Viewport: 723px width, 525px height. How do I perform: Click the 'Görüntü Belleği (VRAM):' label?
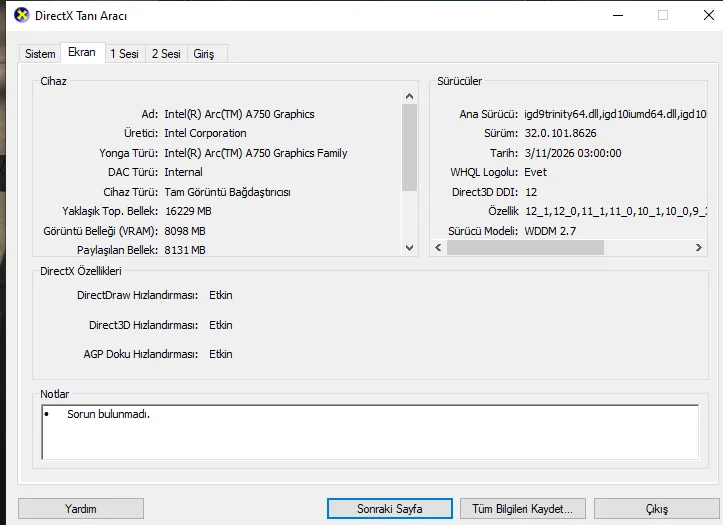click(x=101, y=231)
